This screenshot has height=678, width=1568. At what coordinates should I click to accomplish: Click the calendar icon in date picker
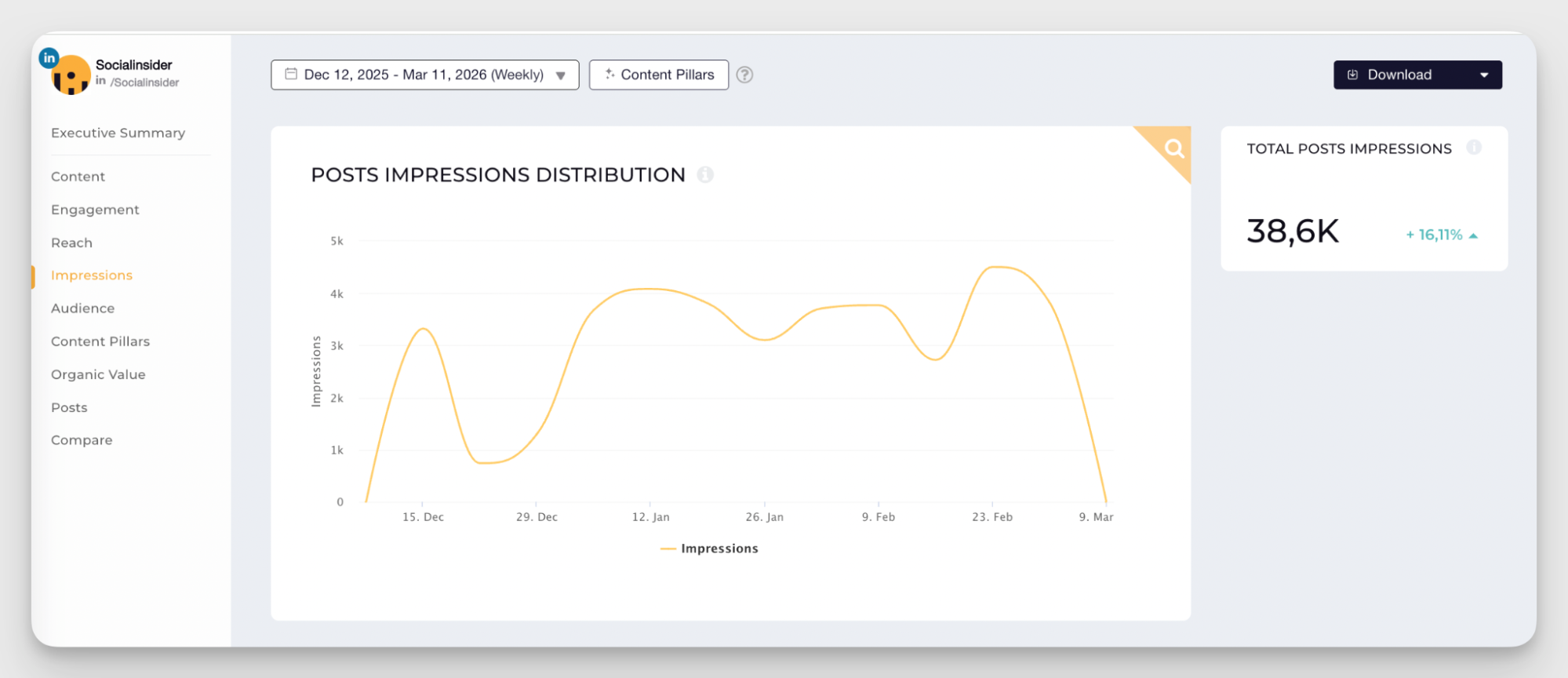[291, 74]
